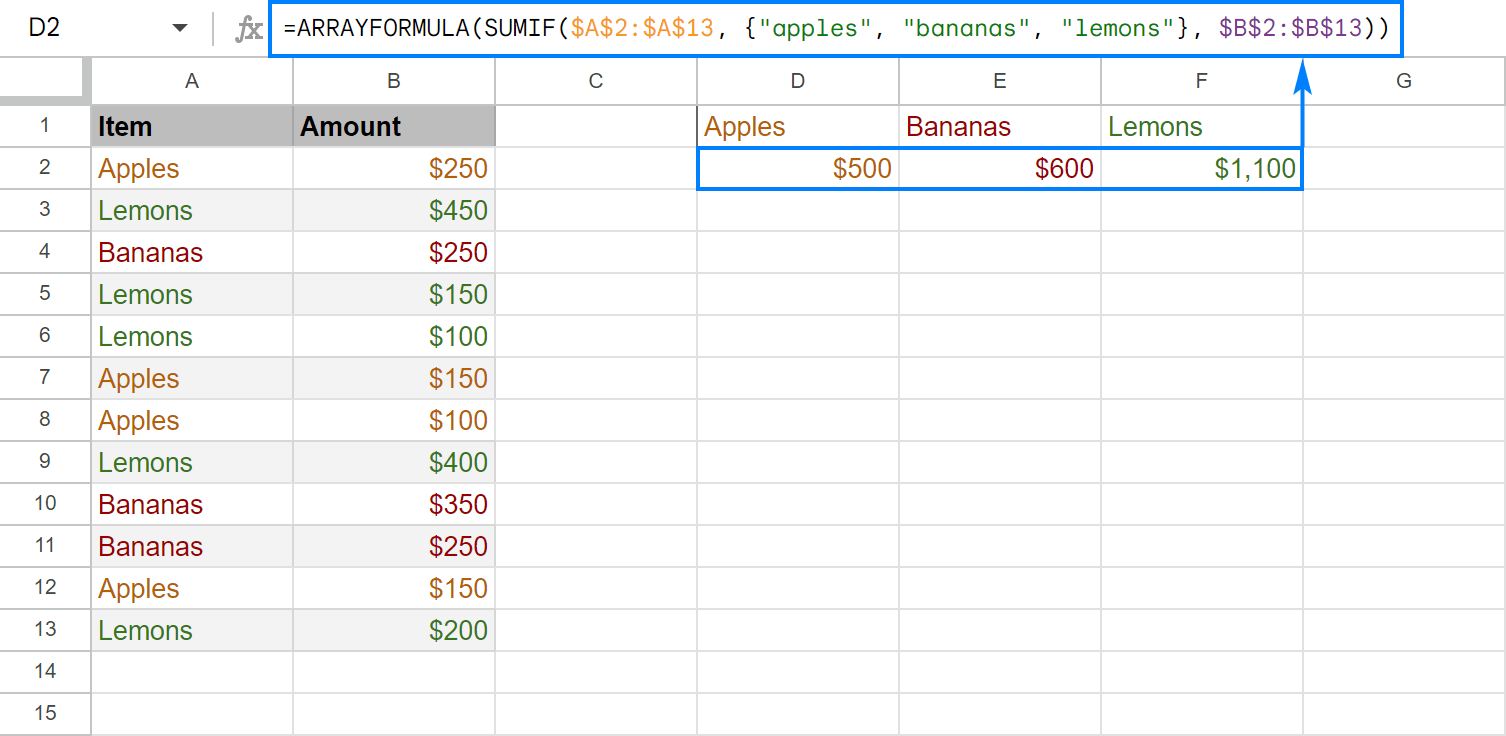Click the Item header cell
1506x736 pixels.
[192, 126]
